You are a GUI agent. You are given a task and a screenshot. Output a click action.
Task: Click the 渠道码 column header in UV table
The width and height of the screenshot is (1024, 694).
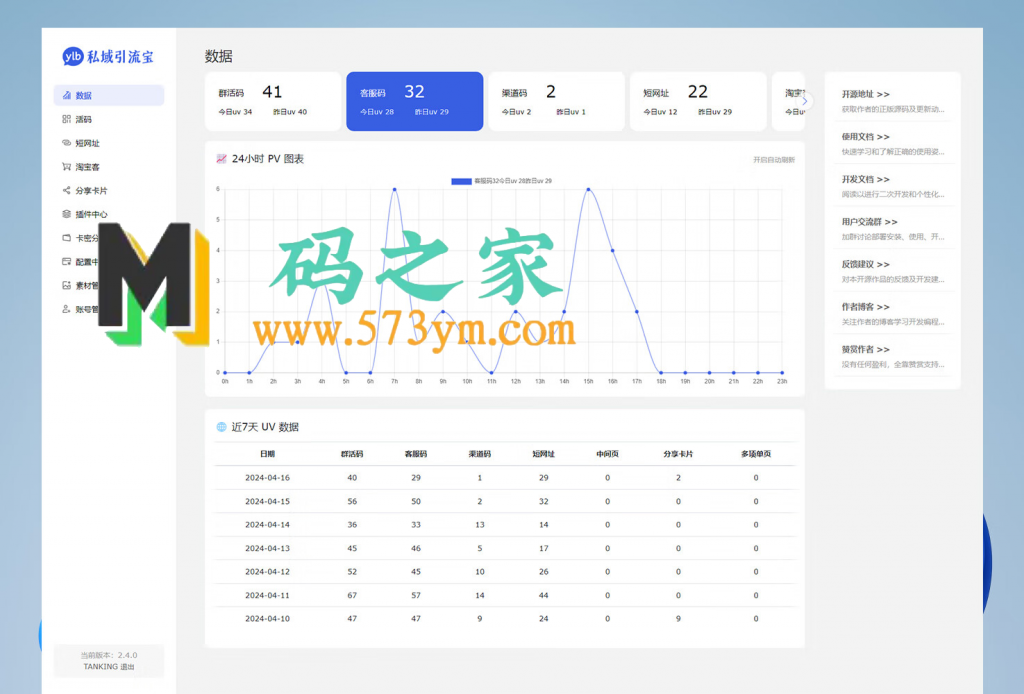[479, 454]
